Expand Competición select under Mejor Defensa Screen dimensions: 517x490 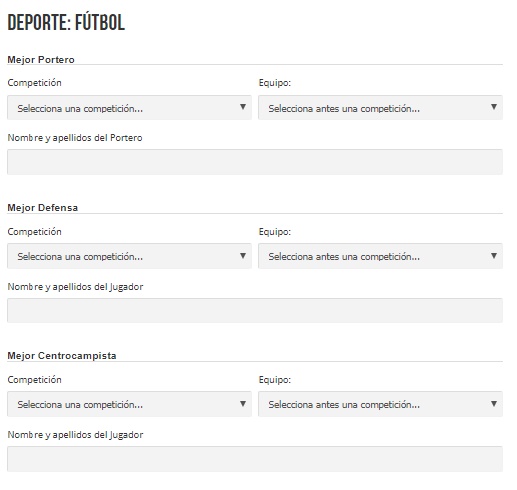pyautogui.click(x=129, y=256)
